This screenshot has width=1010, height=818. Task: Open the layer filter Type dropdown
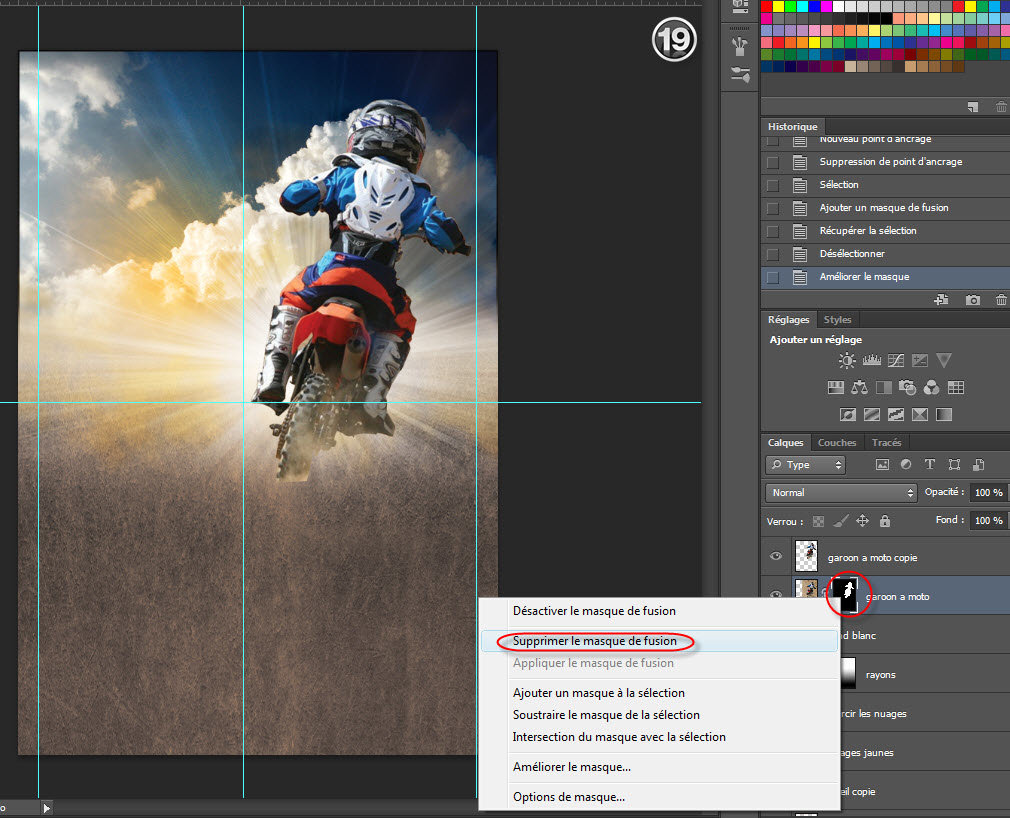[806, 465]
